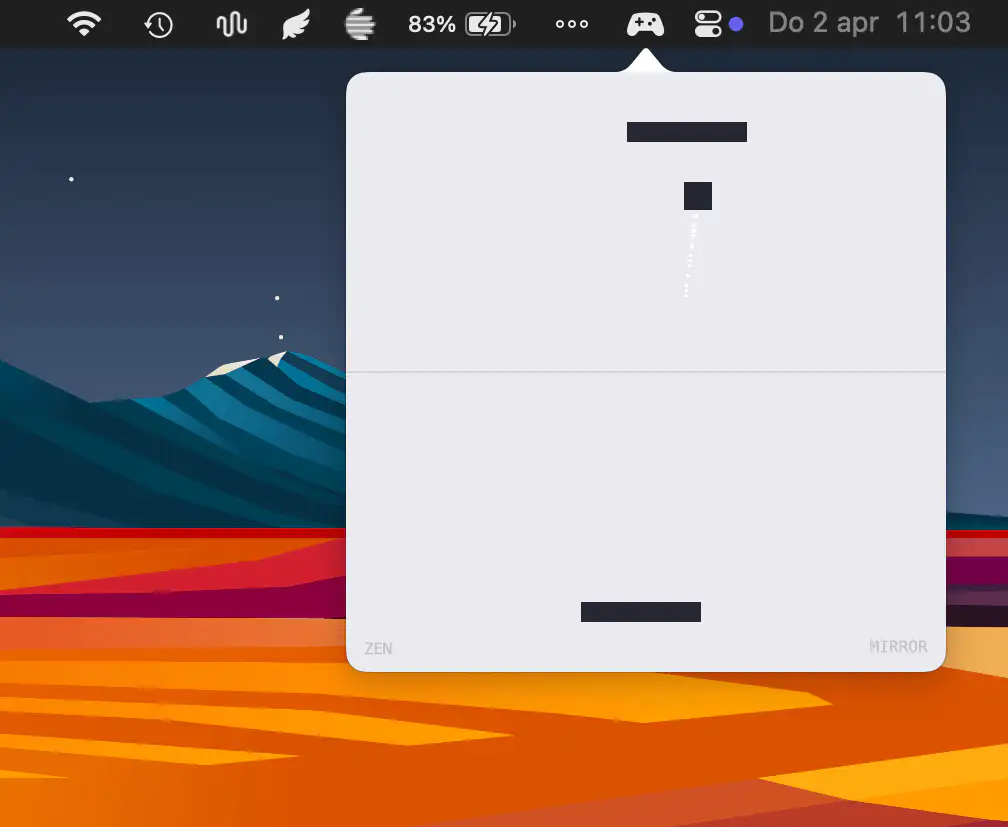The width and height of the screenshot is (1008, 827).
Task: Click the white wing icon in menu bar
Action: click(x=297, y=24)
